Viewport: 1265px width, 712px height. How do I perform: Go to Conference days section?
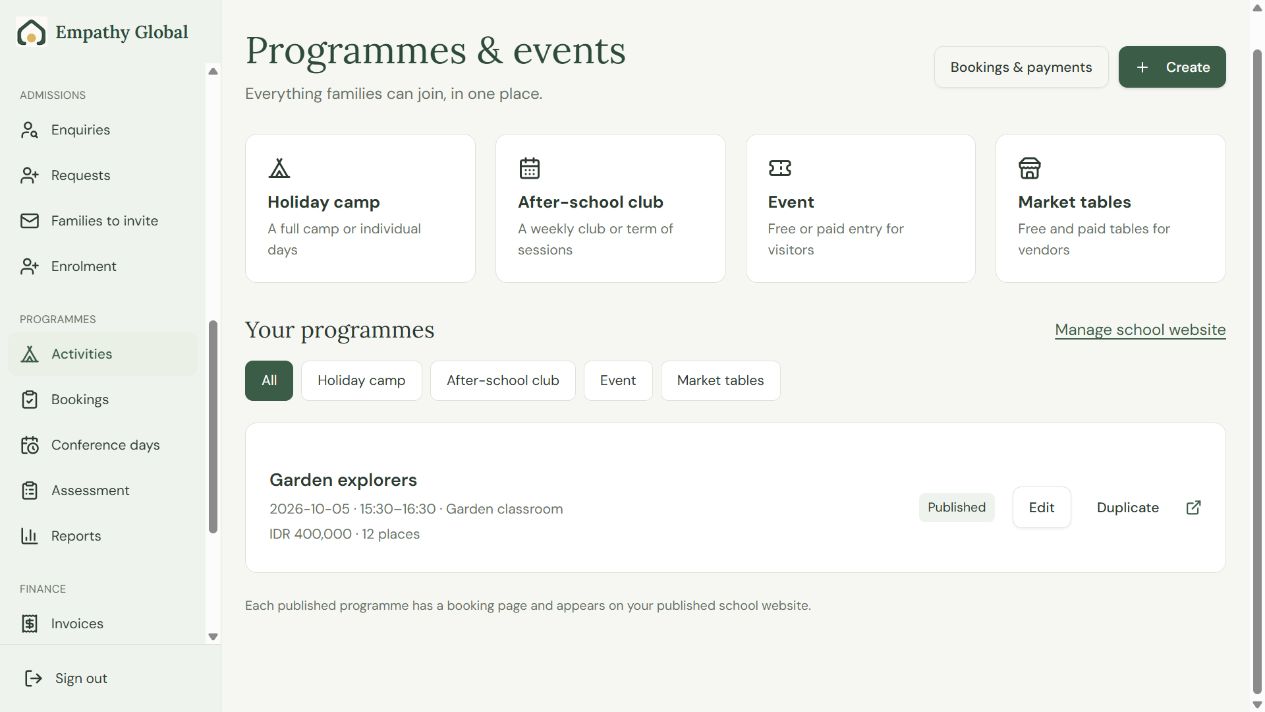pos(103,445)
